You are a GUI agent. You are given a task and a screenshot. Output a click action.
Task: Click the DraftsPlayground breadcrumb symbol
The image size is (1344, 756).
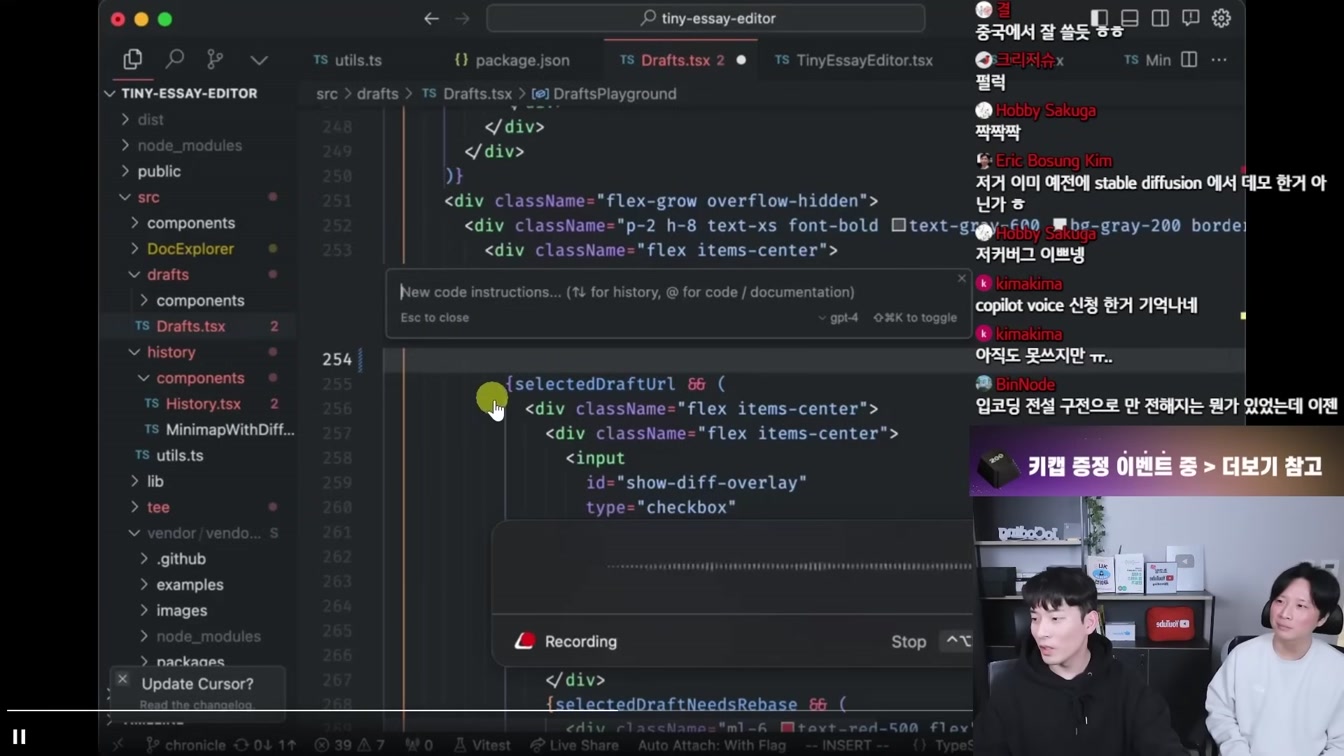pyautogui.click(x=604, y=94)
